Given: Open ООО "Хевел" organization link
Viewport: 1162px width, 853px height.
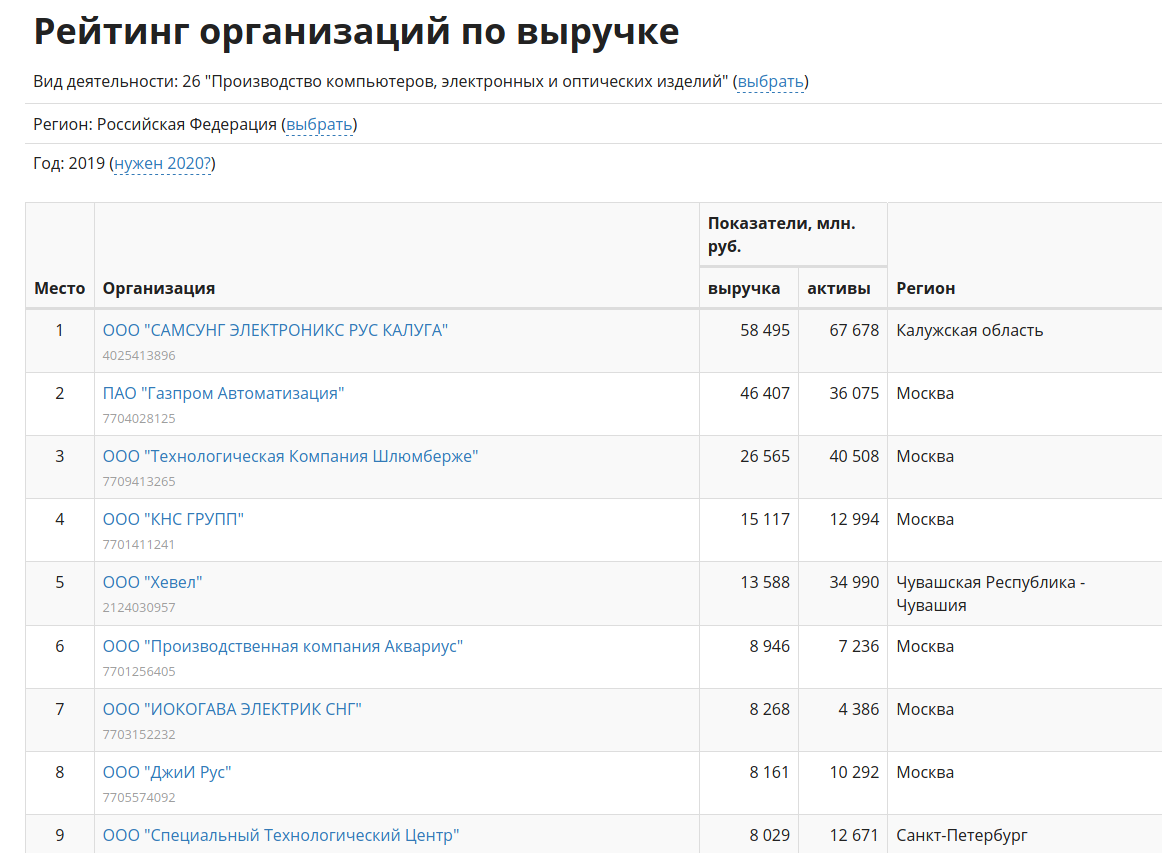Looking at the screenshot, I should coord(152,583).
